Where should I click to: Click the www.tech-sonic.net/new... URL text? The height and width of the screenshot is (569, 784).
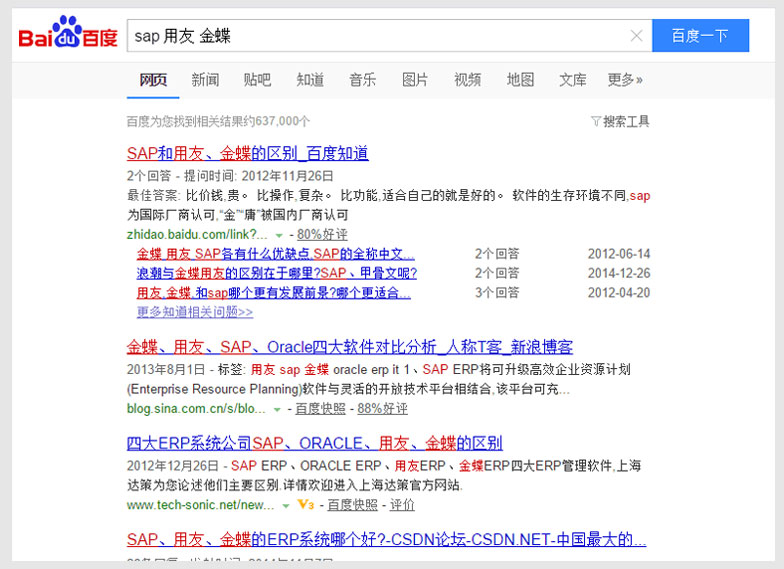(x=200, y=505)
